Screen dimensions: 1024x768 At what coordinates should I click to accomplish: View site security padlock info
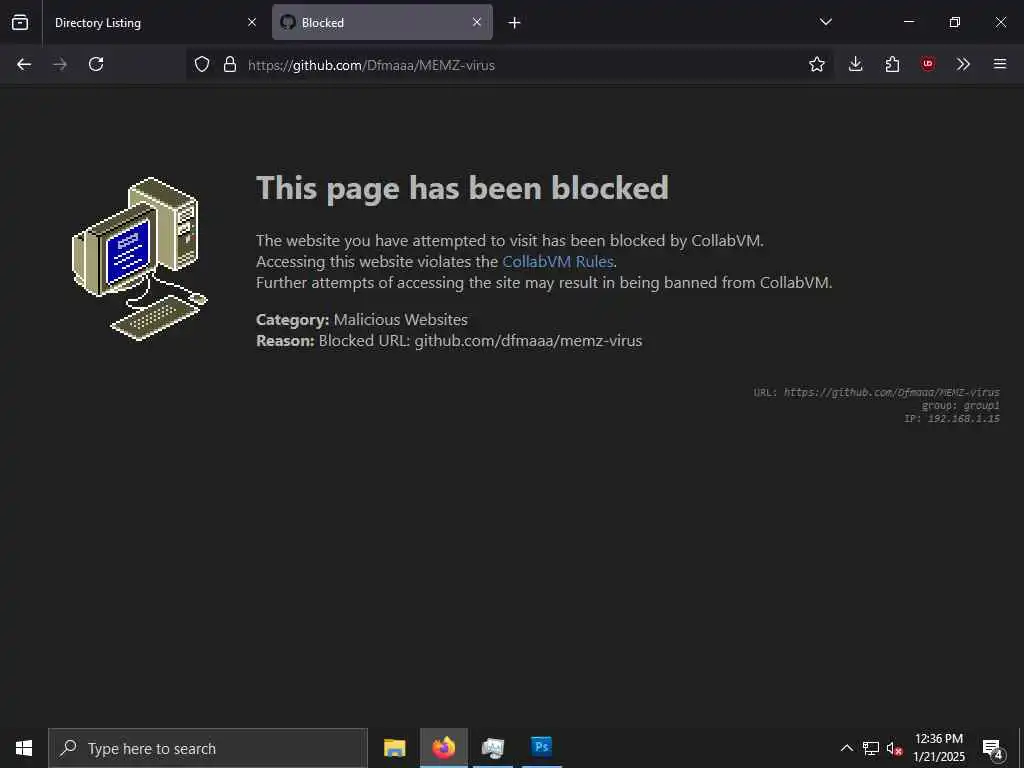(x=230, y=64)
